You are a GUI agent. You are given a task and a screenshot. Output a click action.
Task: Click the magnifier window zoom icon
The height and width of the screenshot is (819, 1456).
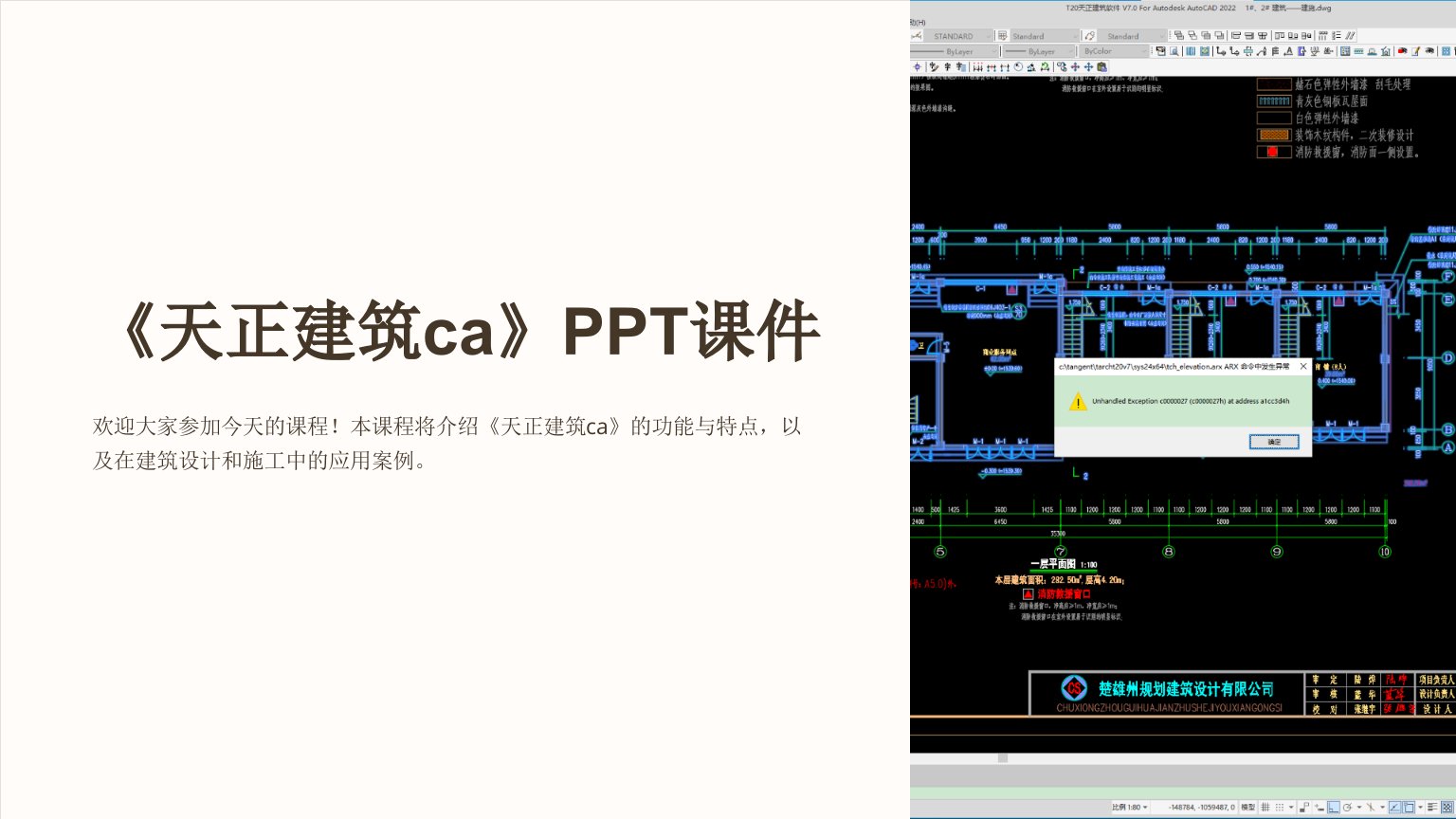click(x=1174, y=51)
